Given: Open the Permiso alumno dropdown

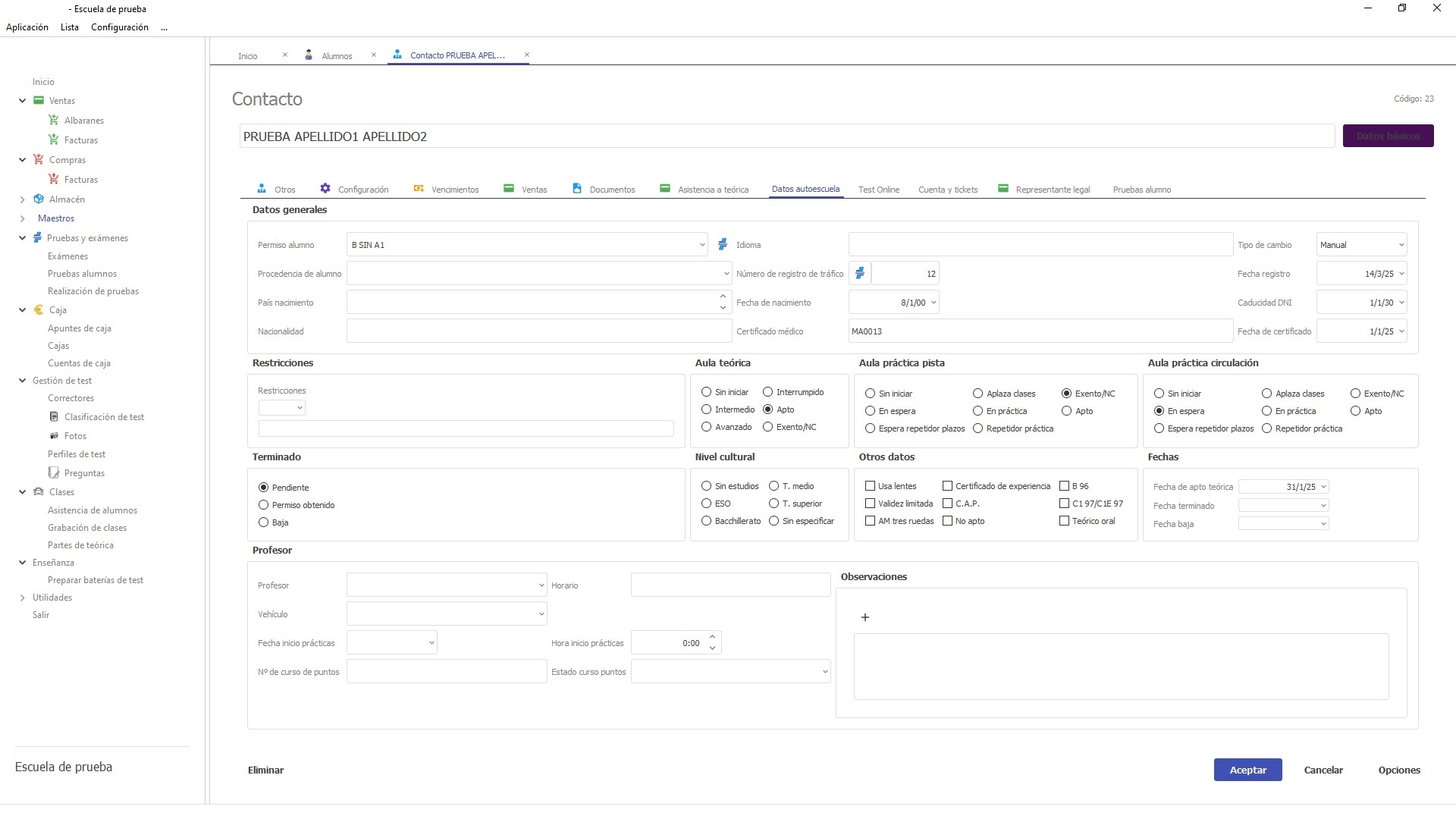Looking at the screenshot, I should [x=701, y=245].
